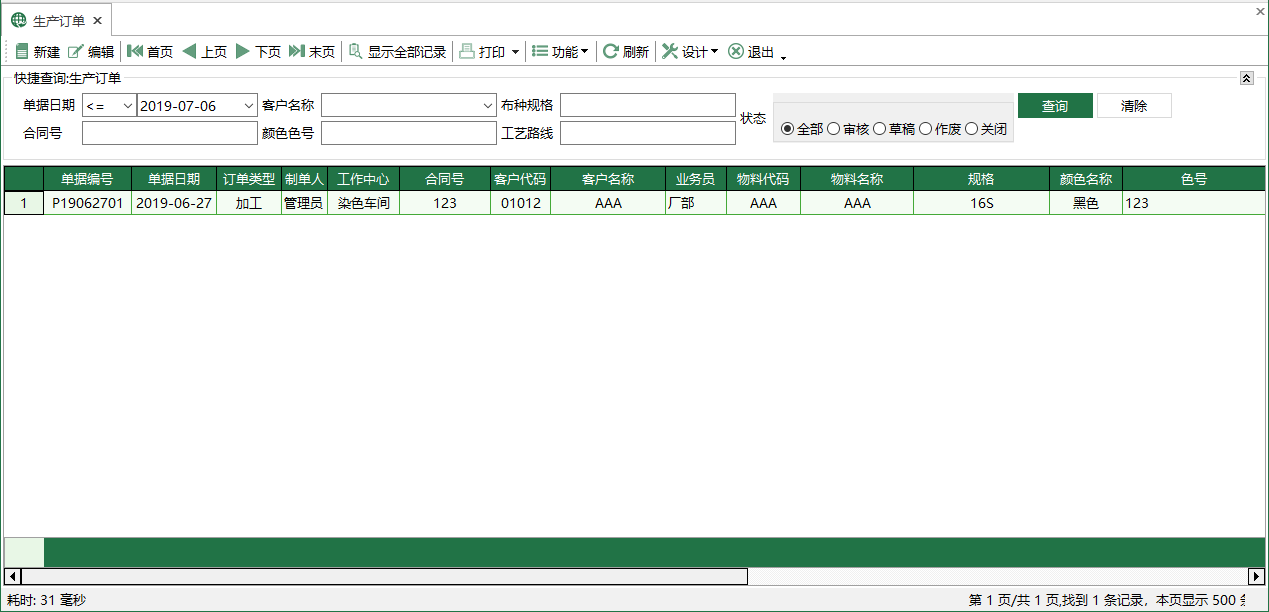The image size is (1269, 612).
Task: Sort by 单据编号 column header
Action: (x=87, y=179)
